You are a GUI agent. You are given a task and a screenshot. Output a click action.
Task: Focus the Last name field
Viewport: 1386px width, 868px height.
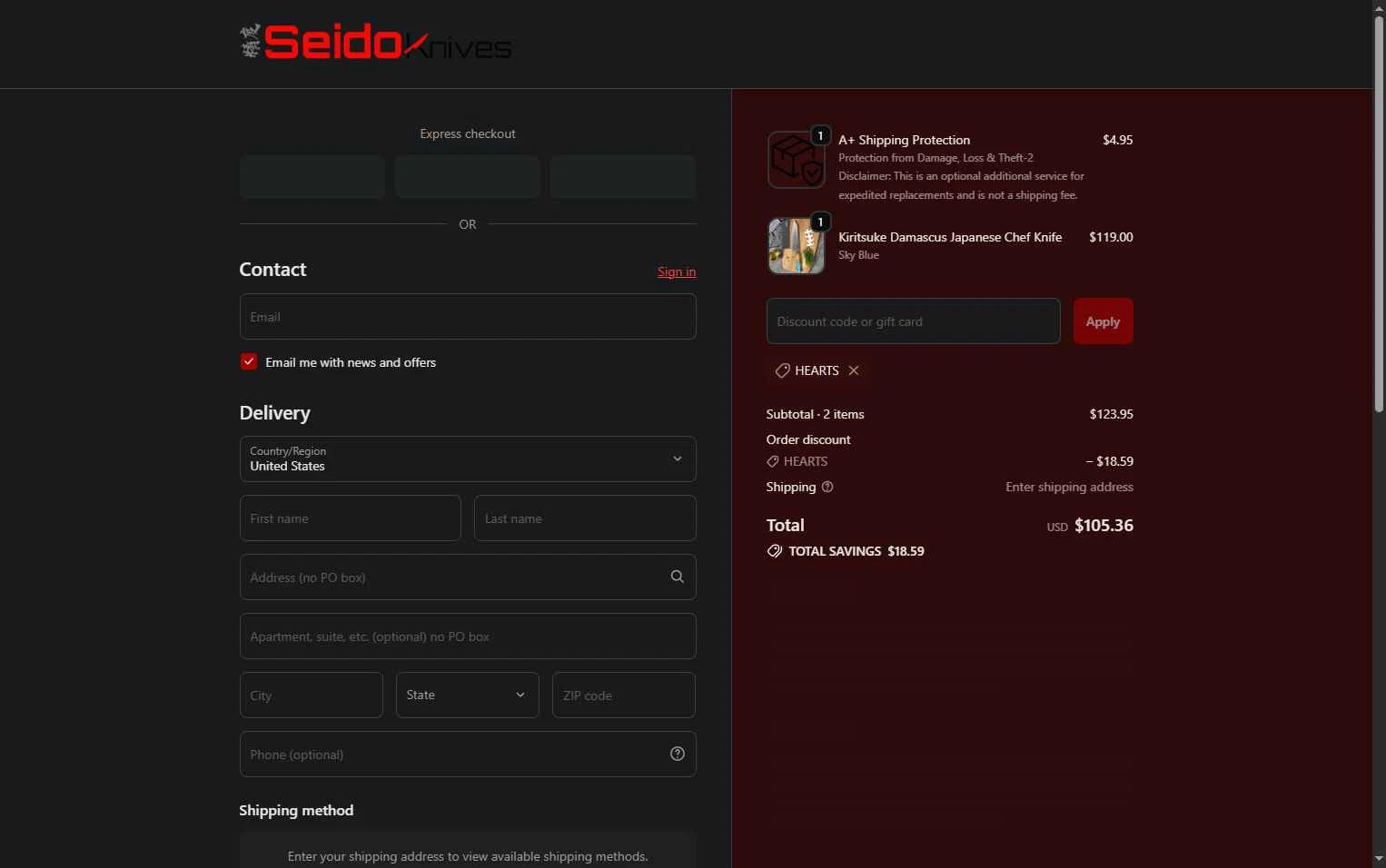pyautogui.click(x=585, y=518)
